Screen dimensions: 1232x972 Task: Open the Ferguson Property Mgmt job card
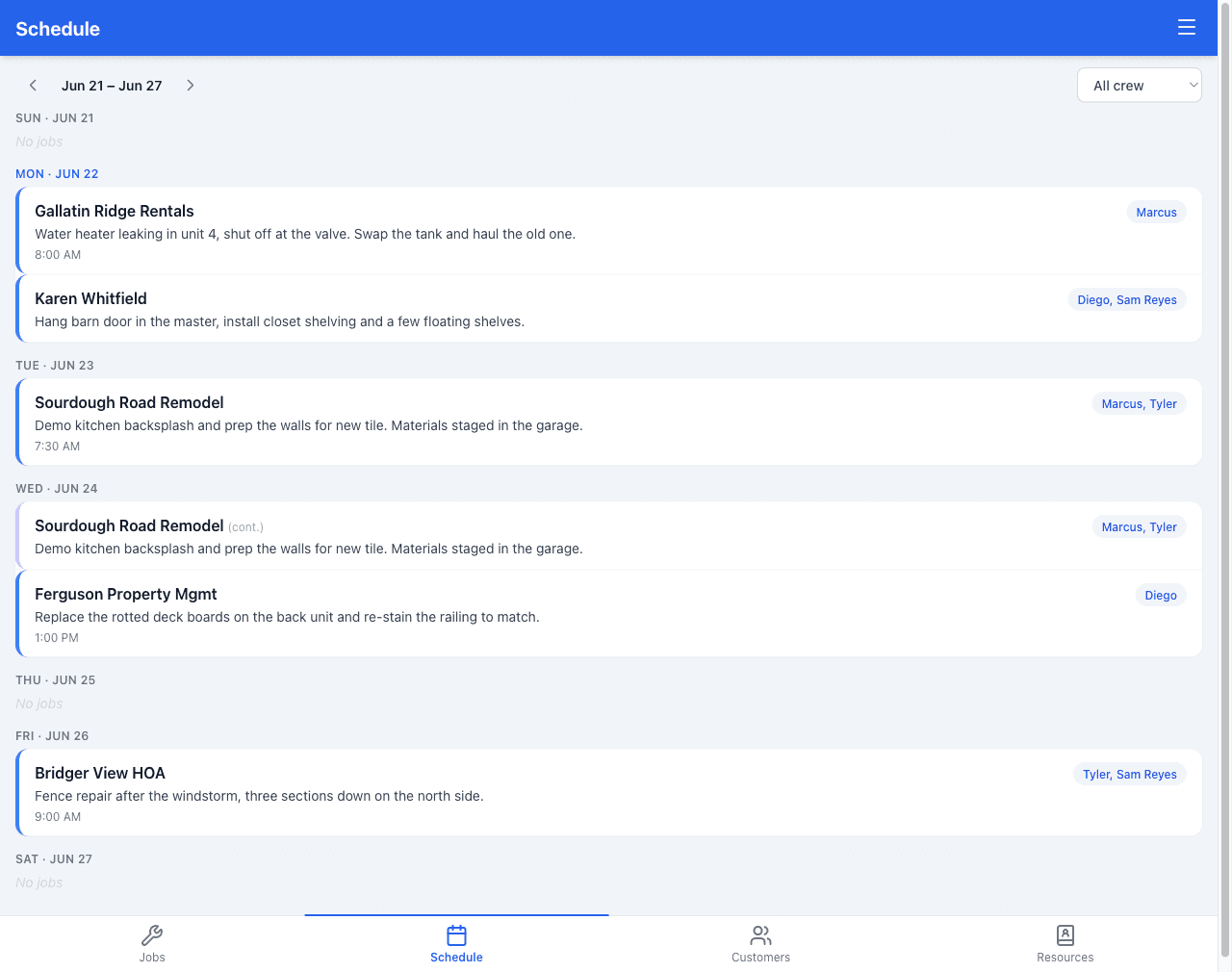tap(609, 614)
